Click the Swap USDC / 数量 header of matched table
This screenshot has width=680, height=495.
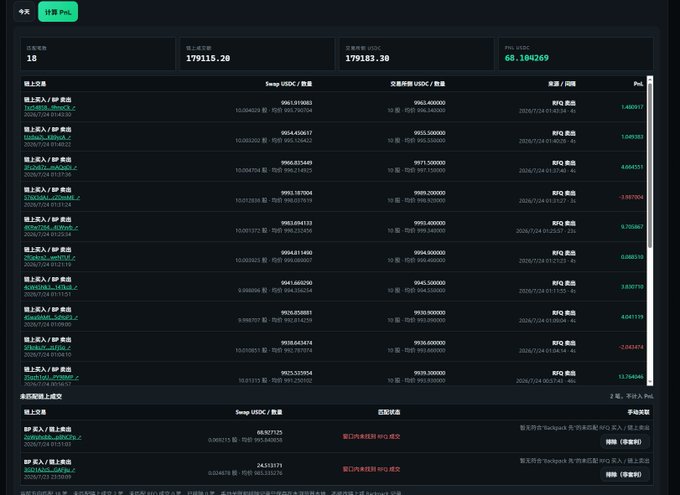pos(288,84)
